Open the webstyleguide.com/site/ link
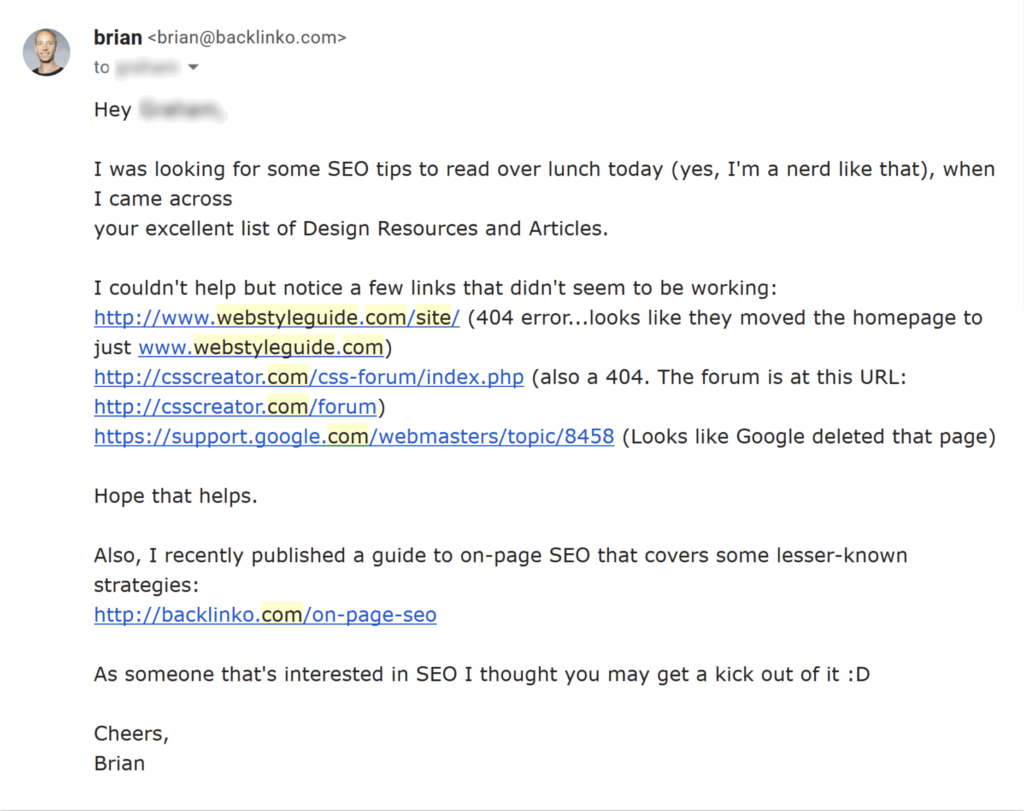 coord(277,318)
